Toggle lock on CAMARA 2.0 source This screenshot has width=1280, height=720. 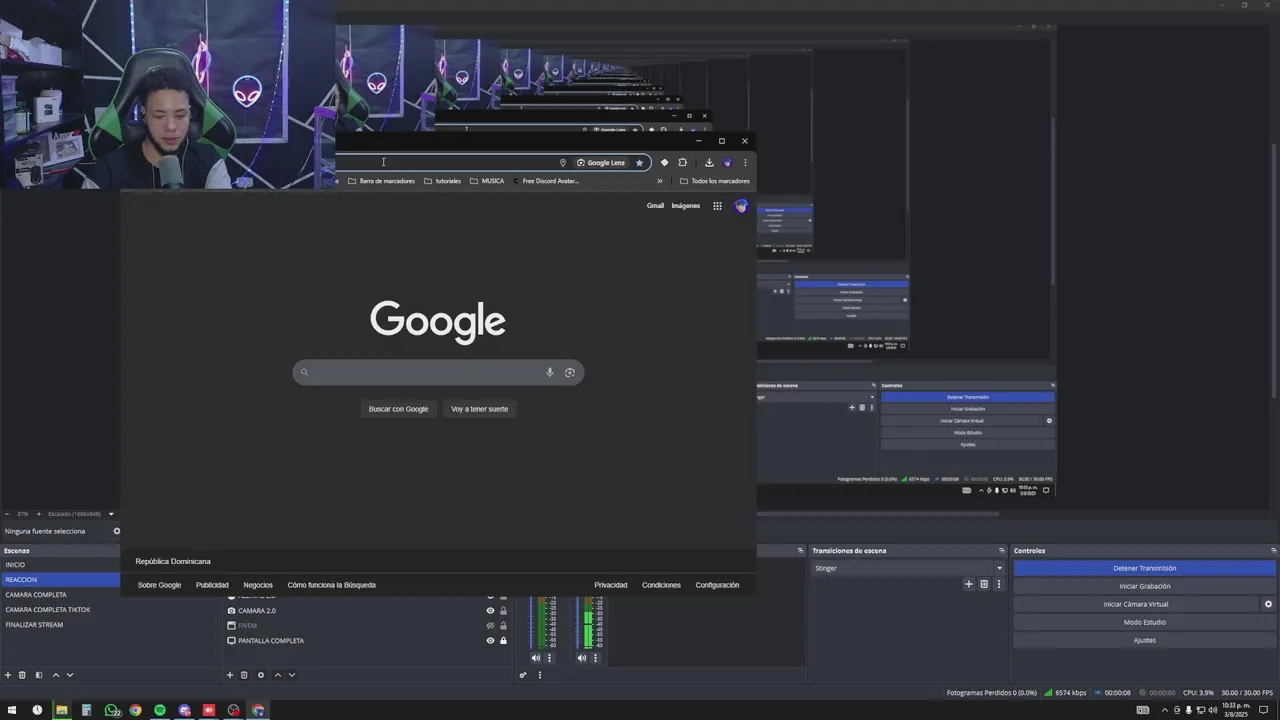tap(503, 610)
